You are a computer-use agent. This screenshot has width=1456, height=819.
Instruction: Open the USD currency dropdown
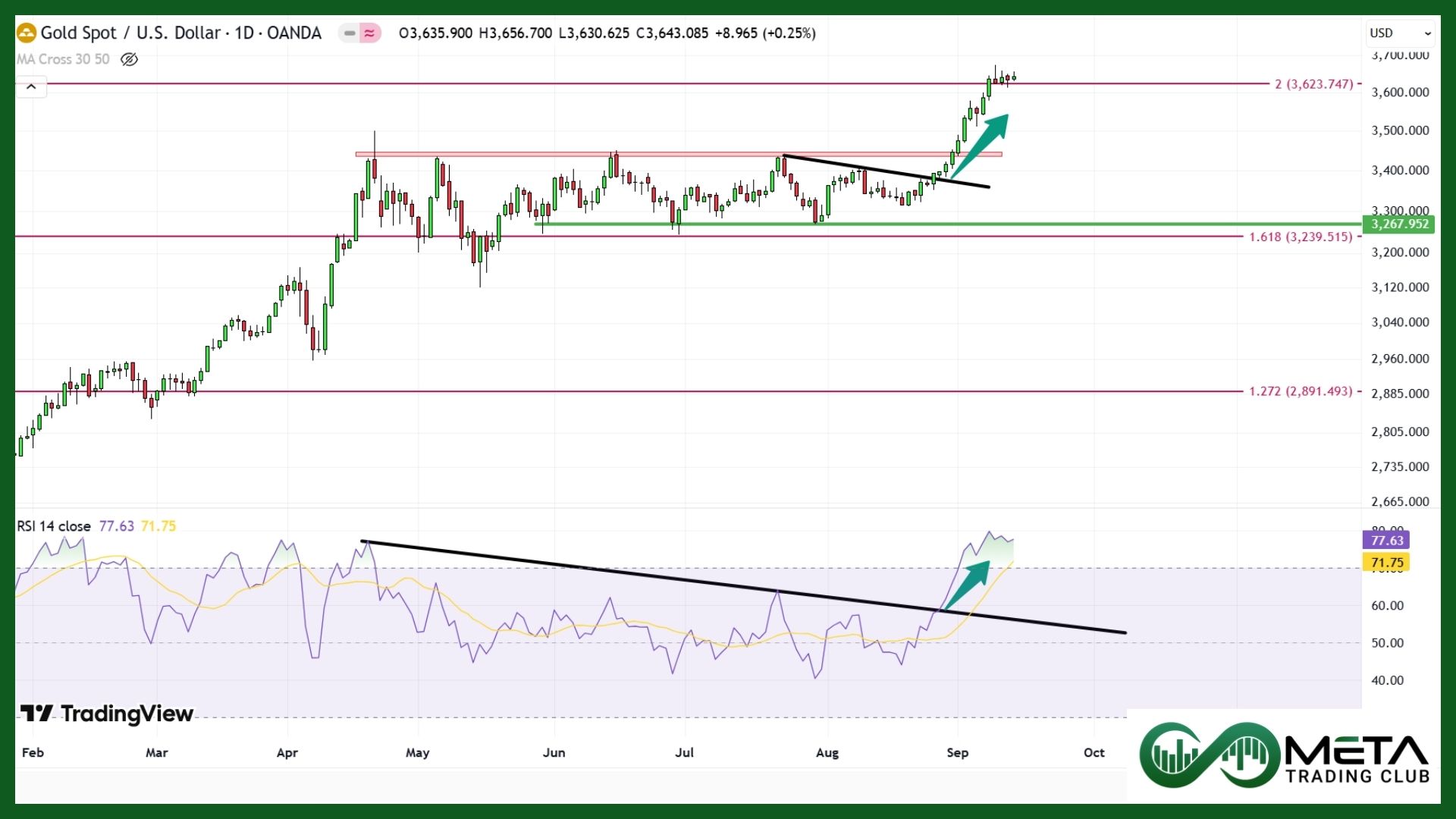point(1399,33)
